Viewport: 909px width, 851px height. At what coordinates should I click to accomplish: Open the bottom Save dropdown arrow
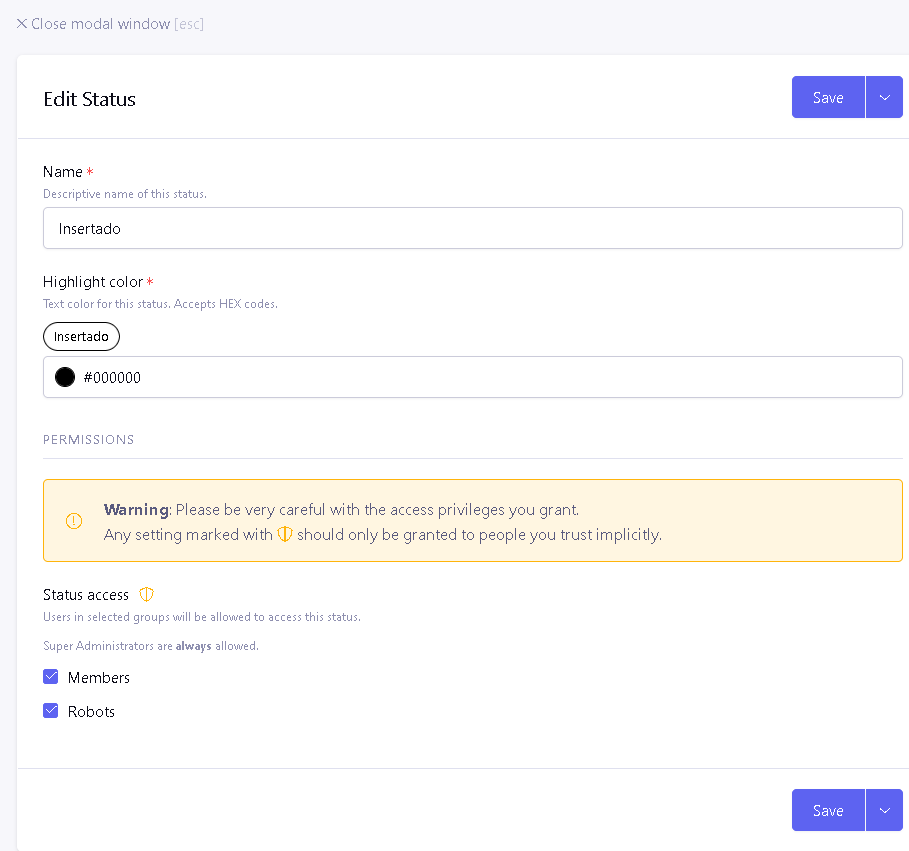(884, 810)
